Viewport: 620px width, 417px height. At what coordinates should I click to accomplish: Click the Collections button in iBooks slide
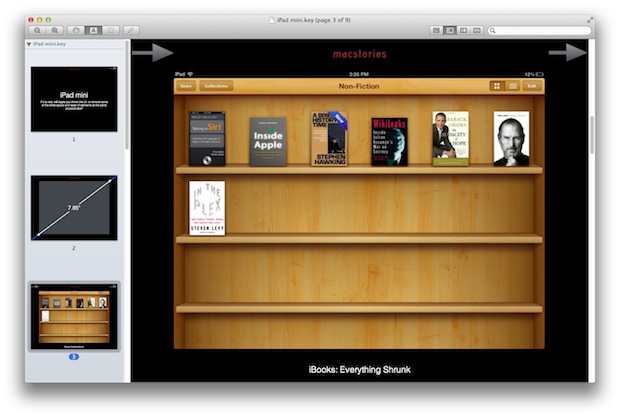point(216,86)
